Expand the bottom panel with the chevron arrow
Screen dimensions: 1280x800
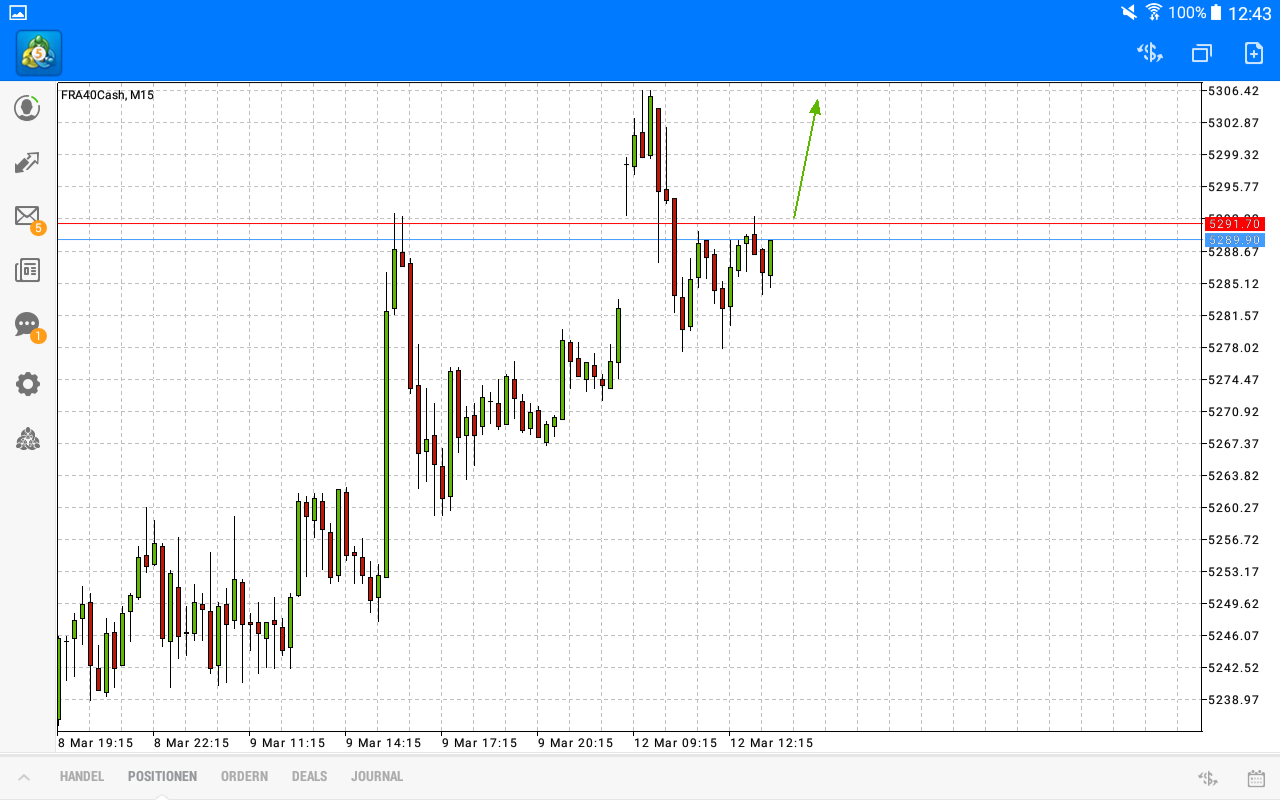[24, 776]
